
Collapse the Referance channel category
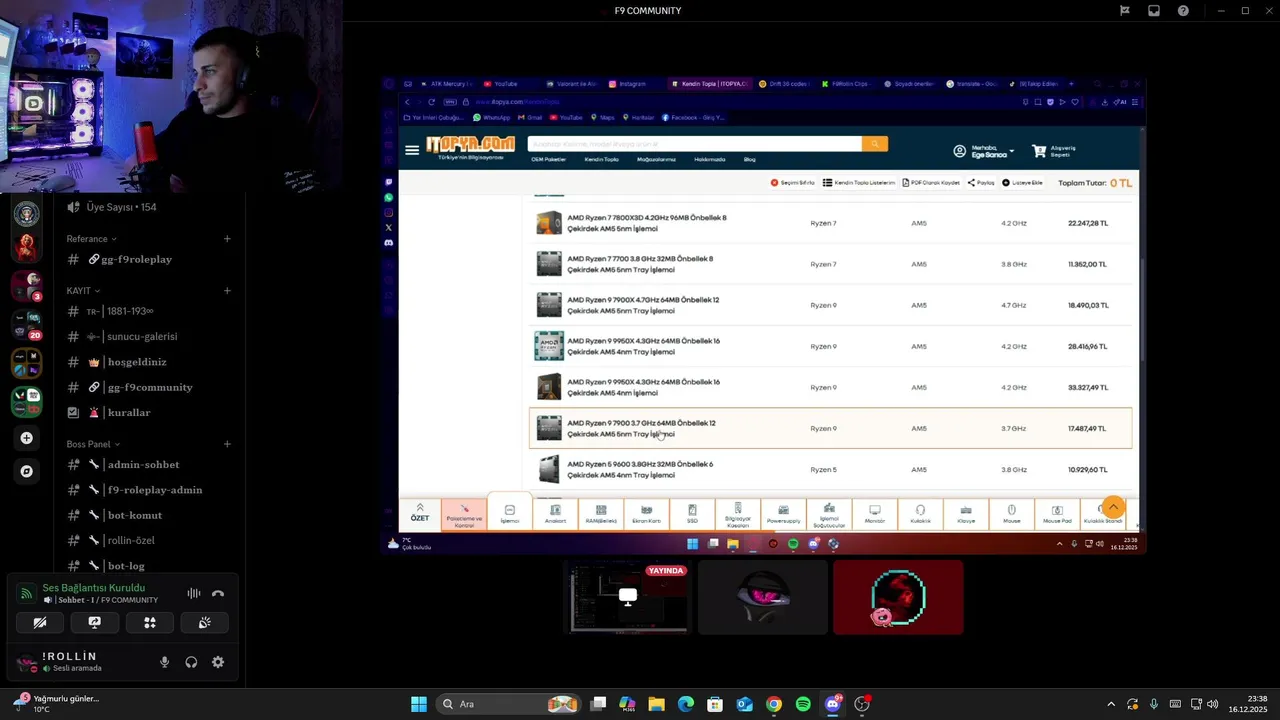[x=92, y=239]
